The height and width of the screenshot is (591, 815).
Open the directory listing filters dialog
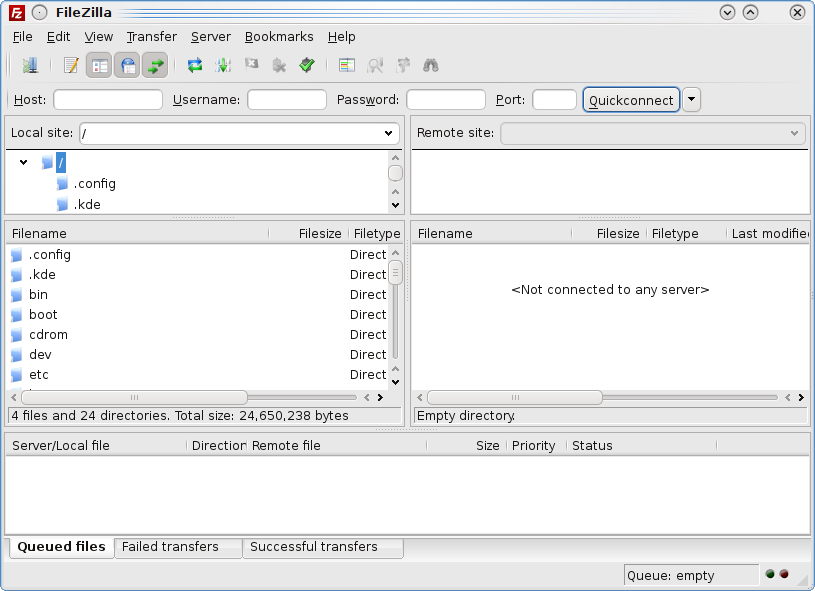[347, 66]
